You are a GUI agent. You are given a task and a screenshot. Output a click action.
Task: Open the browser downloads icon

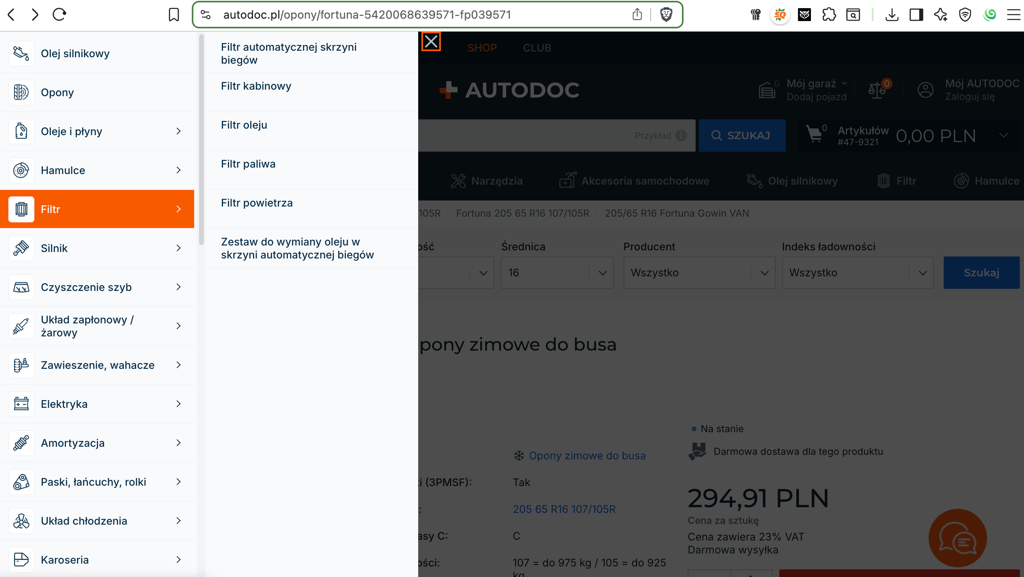click(891, 14)
